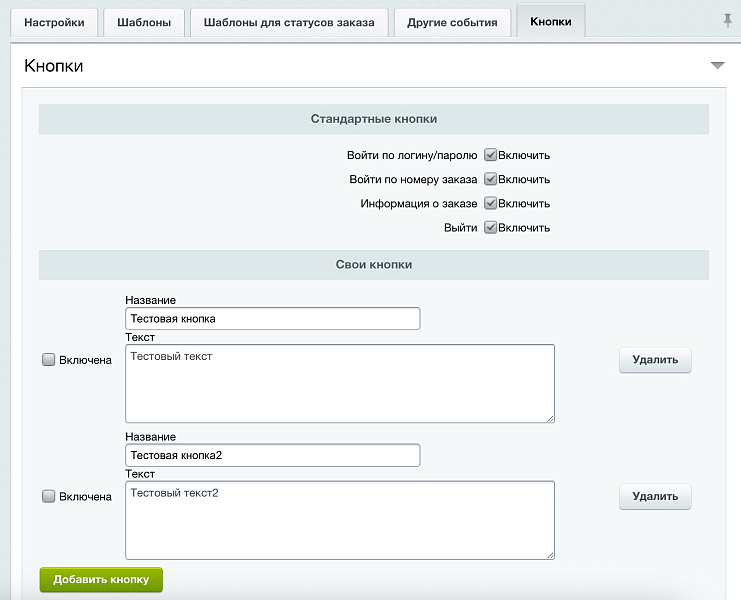Click the pin icon at top right
Image resolution: width=741 pixels, height=600 pixels.
(727, 21)
